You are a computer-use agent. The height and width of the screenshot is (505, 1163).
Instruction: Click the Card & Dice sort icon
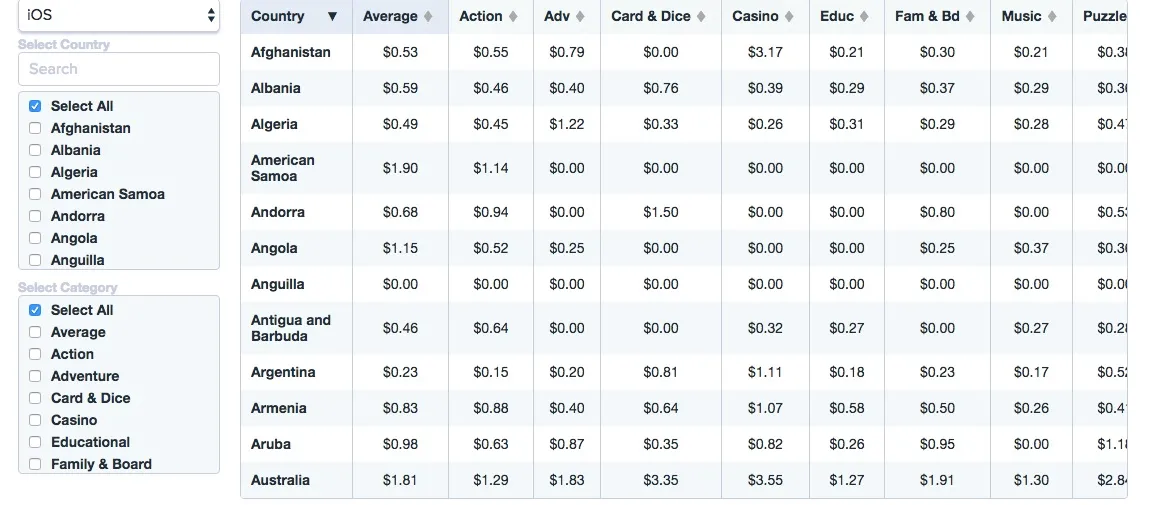(701, 17)
